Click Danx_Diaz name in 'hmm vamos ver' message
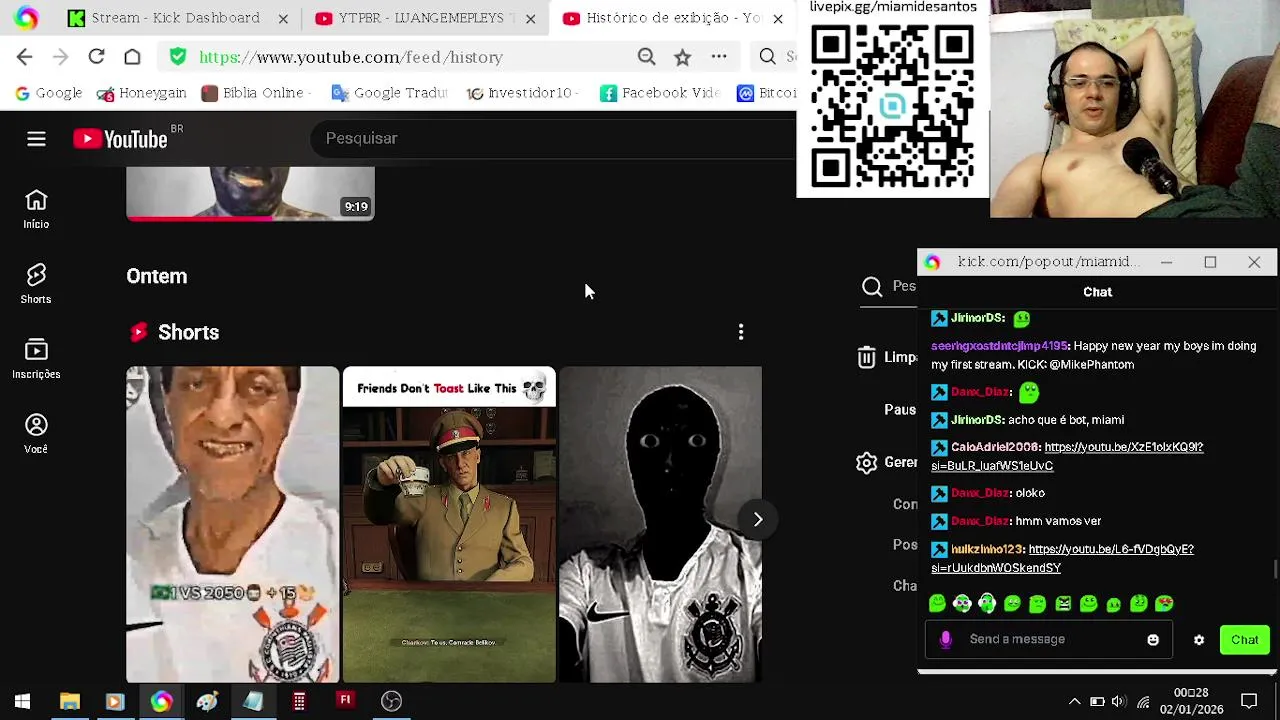The width and height of the screenshot is (1280, 720). click(x=980, y=521)
